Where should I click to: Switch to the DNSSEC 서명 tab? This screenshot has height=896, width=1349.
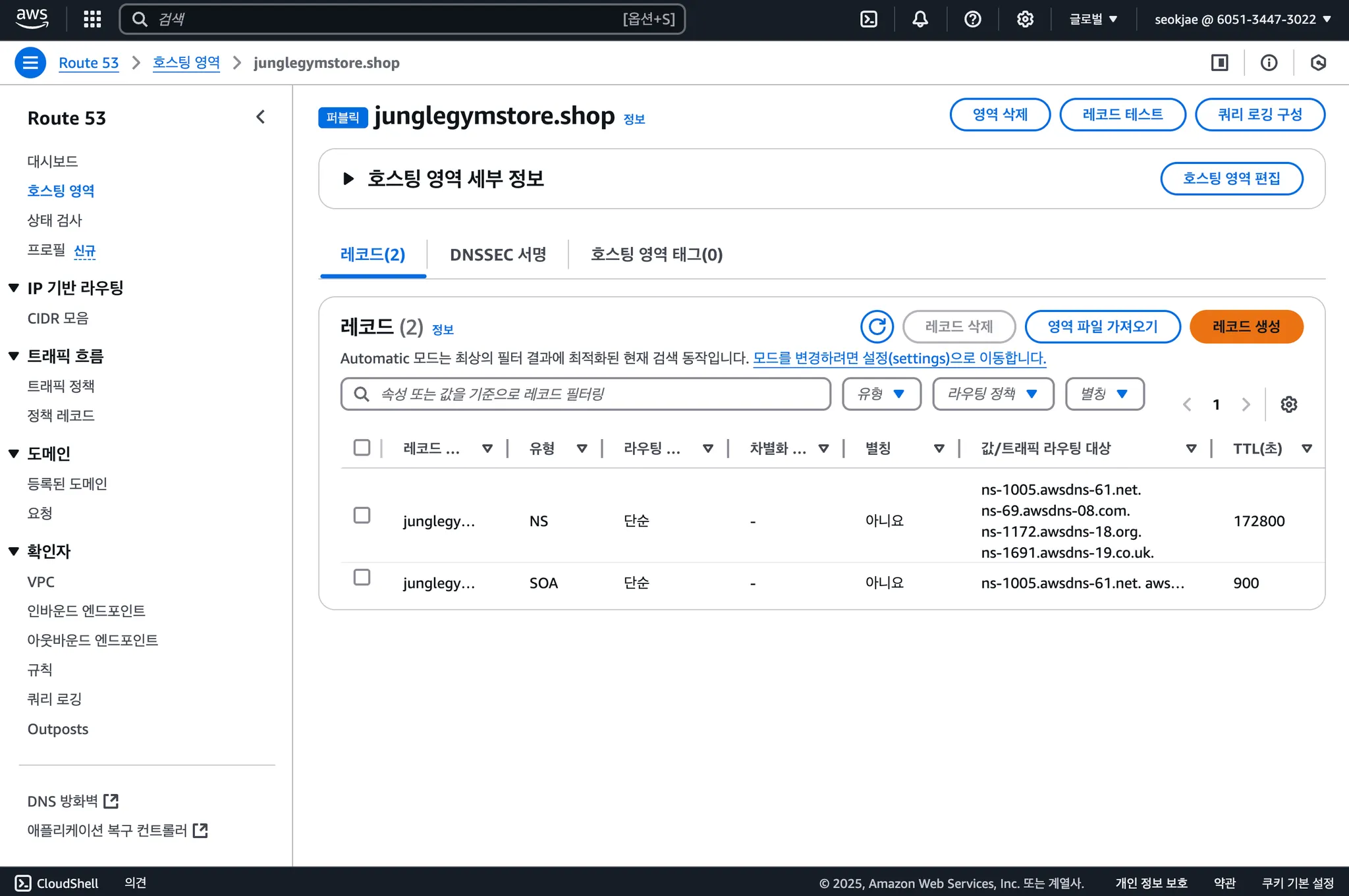(x=497, y=255)
